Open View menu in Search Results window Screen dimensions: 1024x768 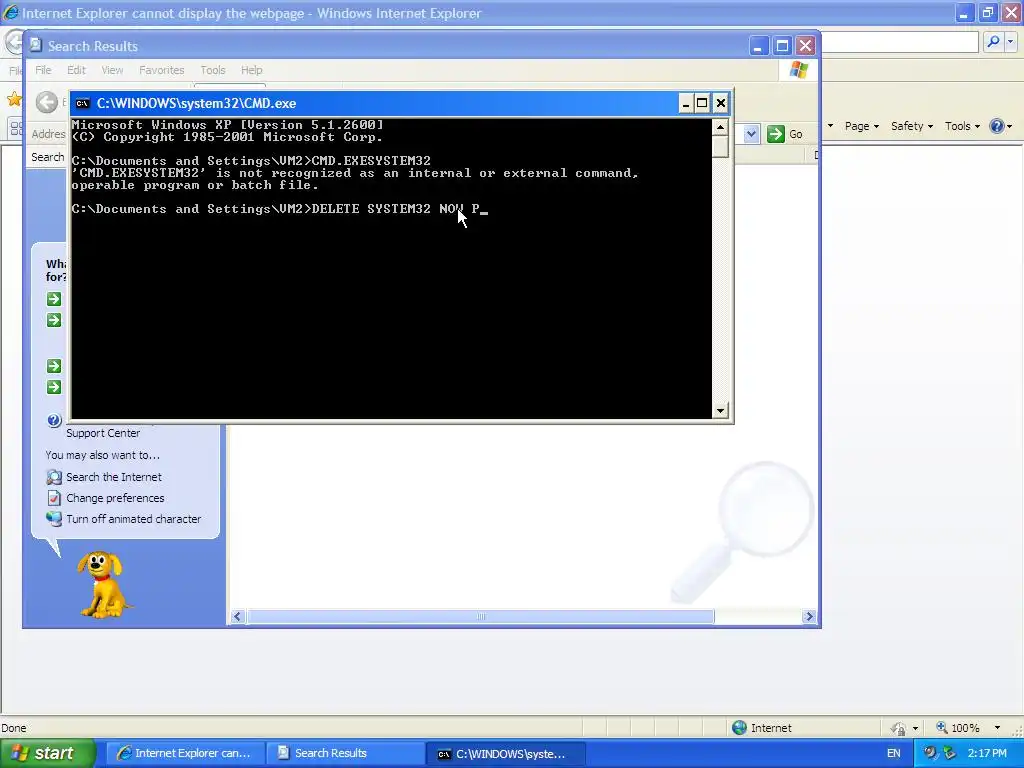[112, 70]
